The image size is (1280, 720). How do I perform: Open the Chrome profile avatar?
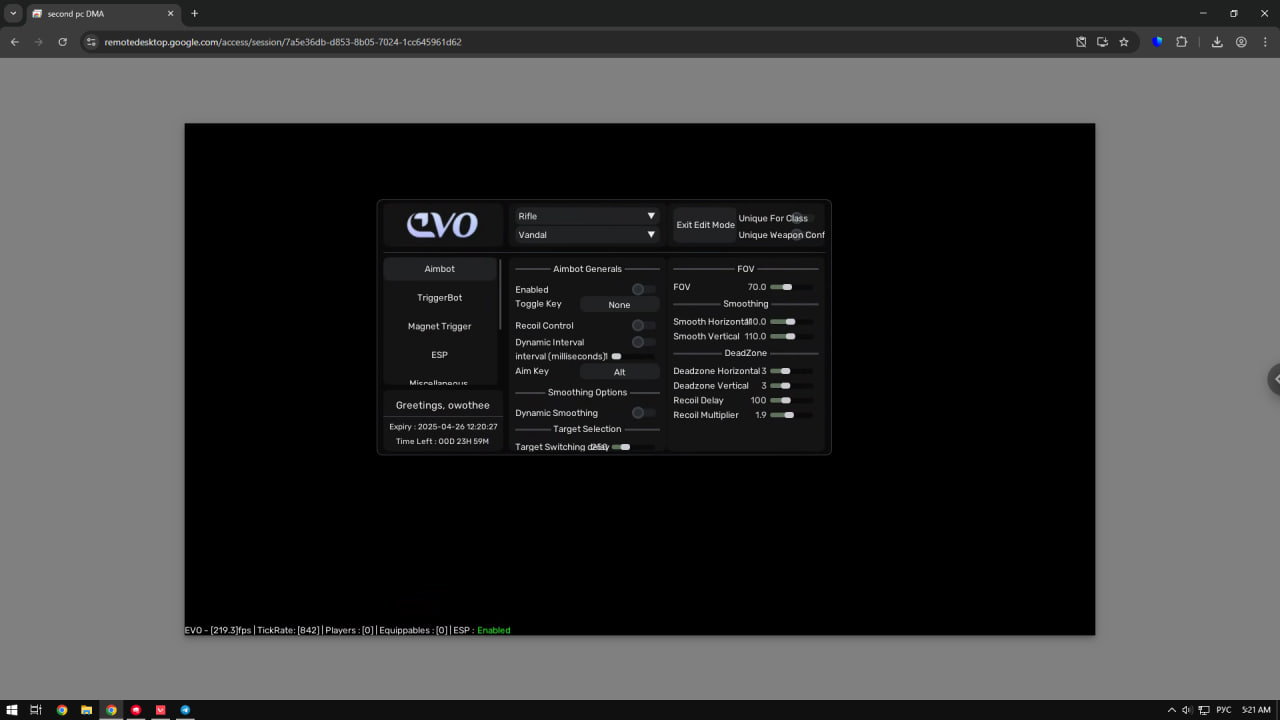coord(1241,42)
